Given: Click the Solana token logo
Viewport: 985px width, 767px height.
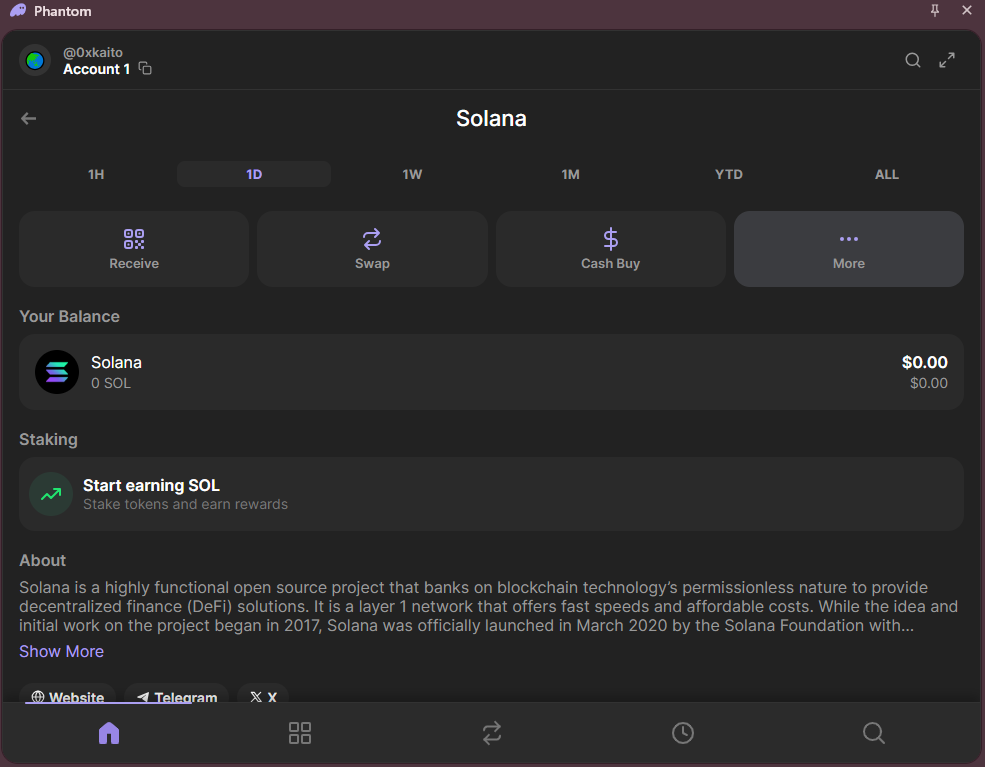Looking at the screenshot, I should click(57, 372).
